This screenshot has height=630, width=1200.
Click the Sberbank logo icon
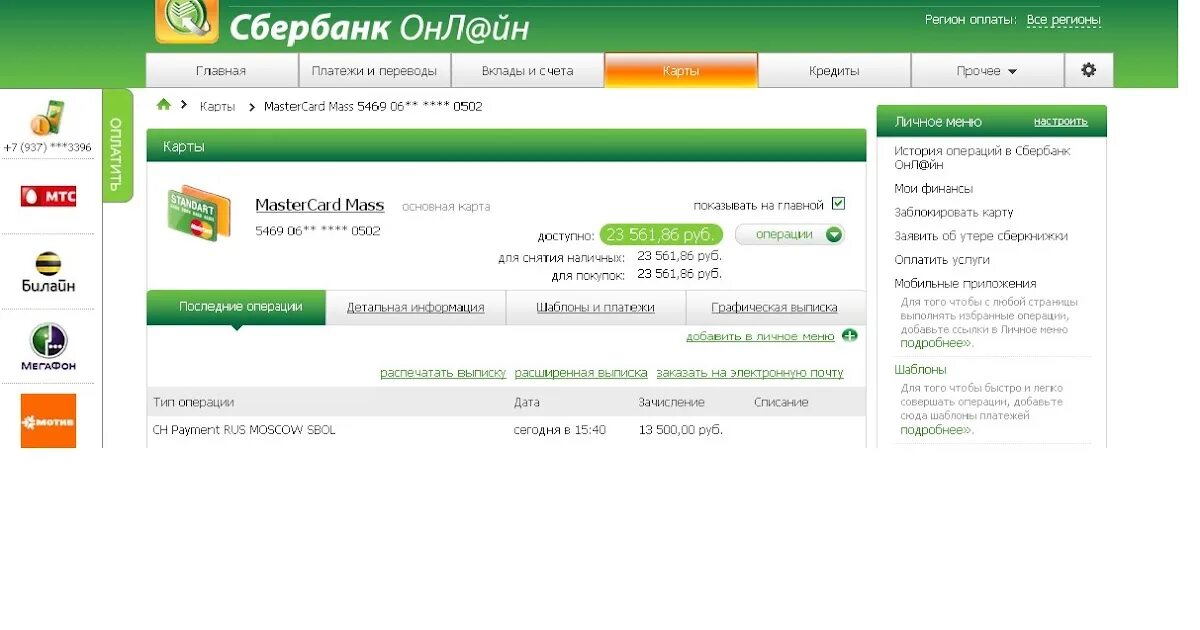pyautogui.click(x=187, y=20)
